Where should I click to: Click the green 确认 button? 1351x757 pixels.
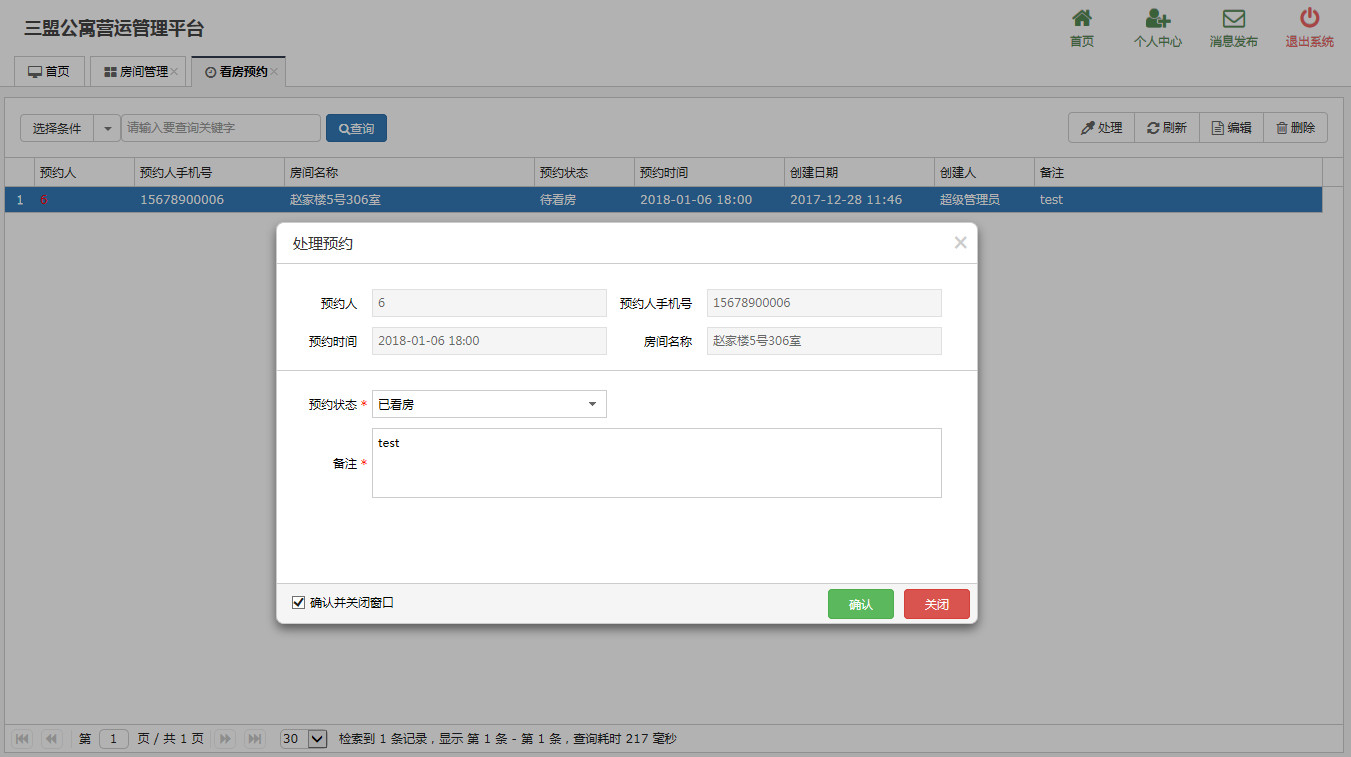tap(860, 604)
